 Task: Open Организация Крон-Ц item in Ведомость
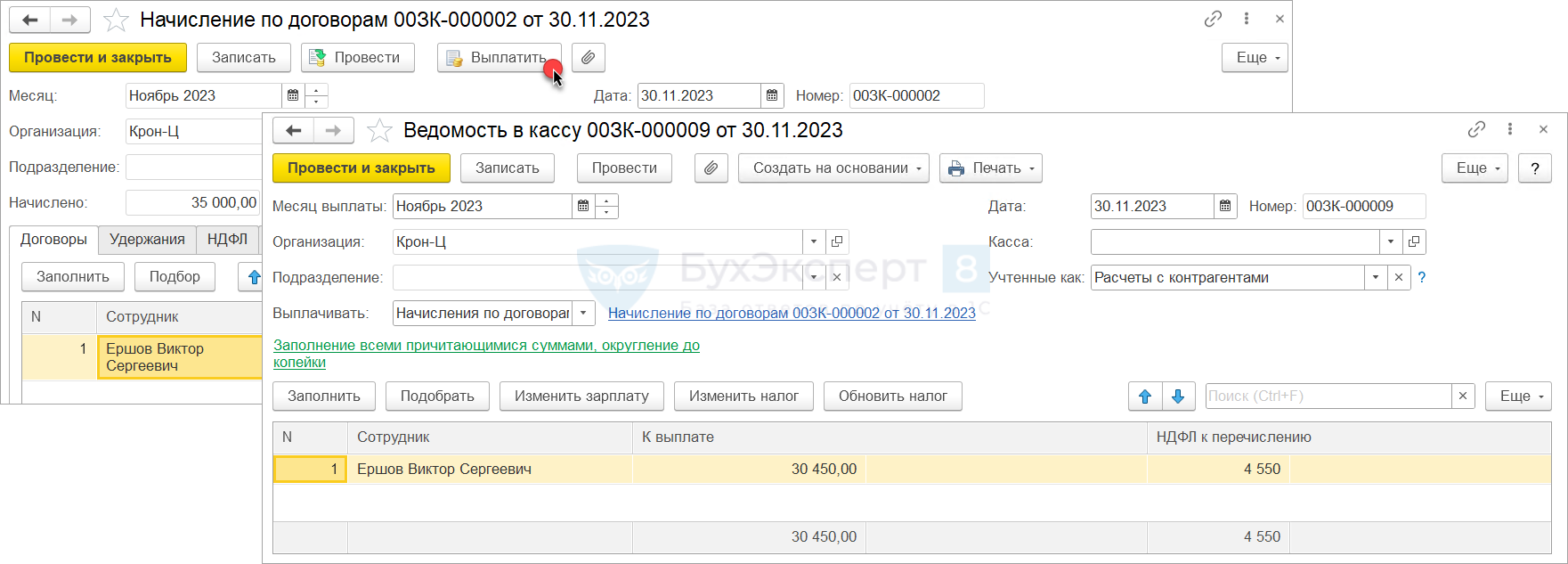pyautogui.click(x=837, y=241)
